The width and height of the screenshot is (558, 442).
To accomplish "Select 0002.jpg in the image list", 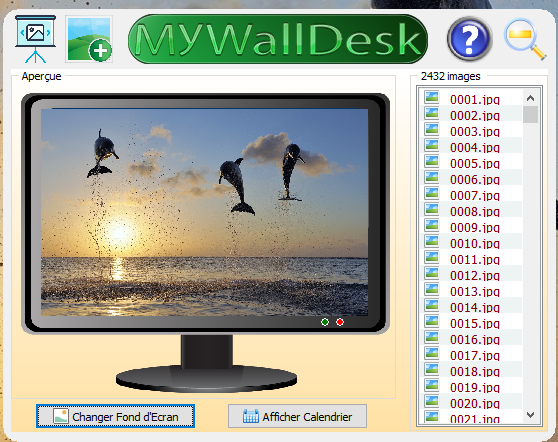I will (475, 116).
